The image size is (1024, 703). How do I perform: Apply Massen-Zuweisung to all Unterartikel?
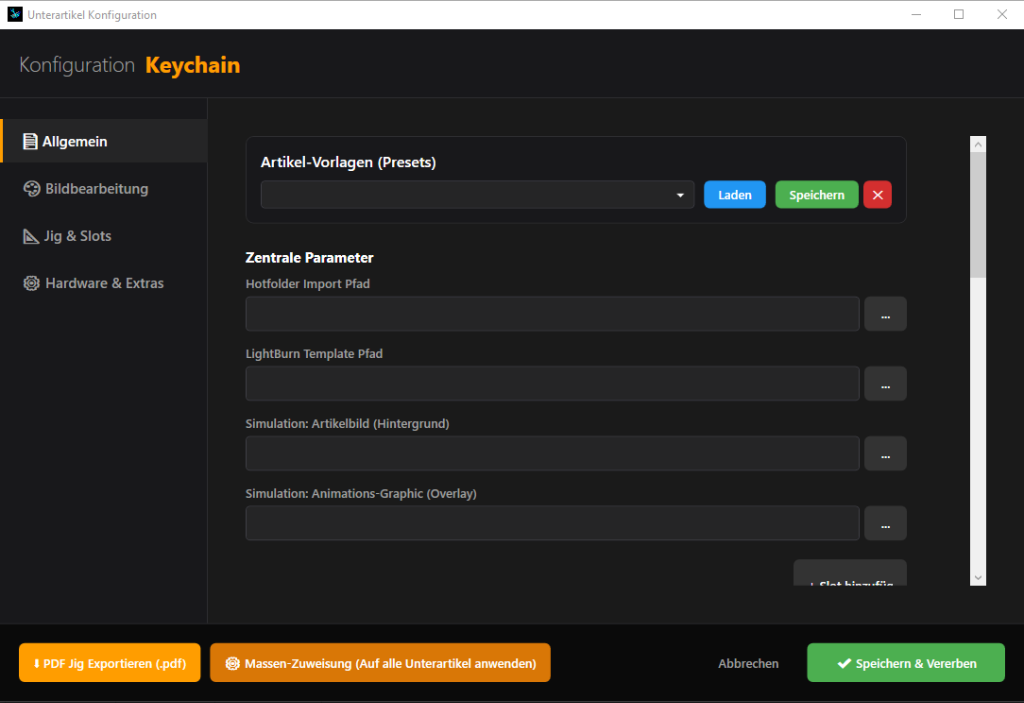[380, 663]
